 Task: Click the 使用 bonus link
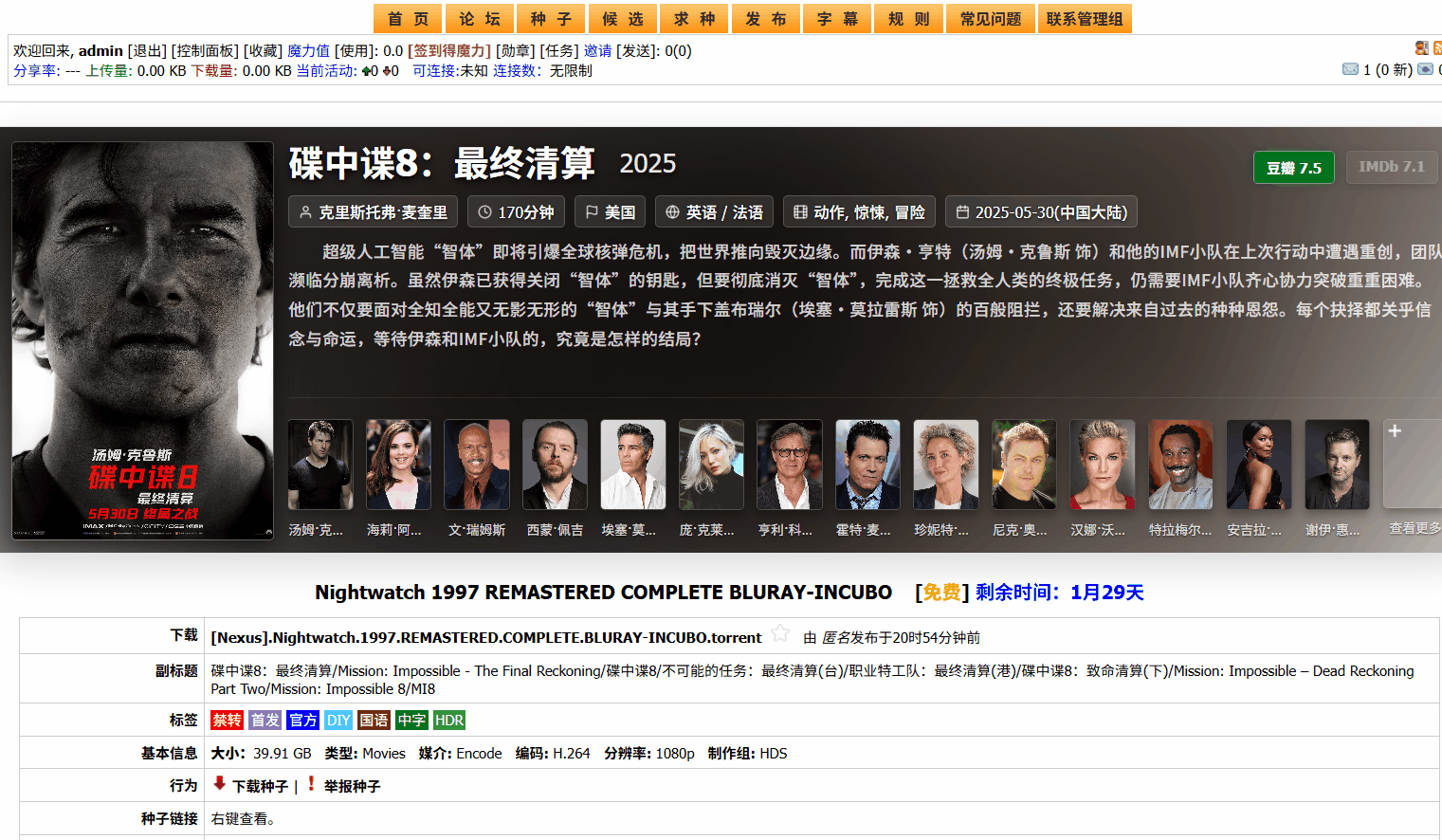pos(356,51)
